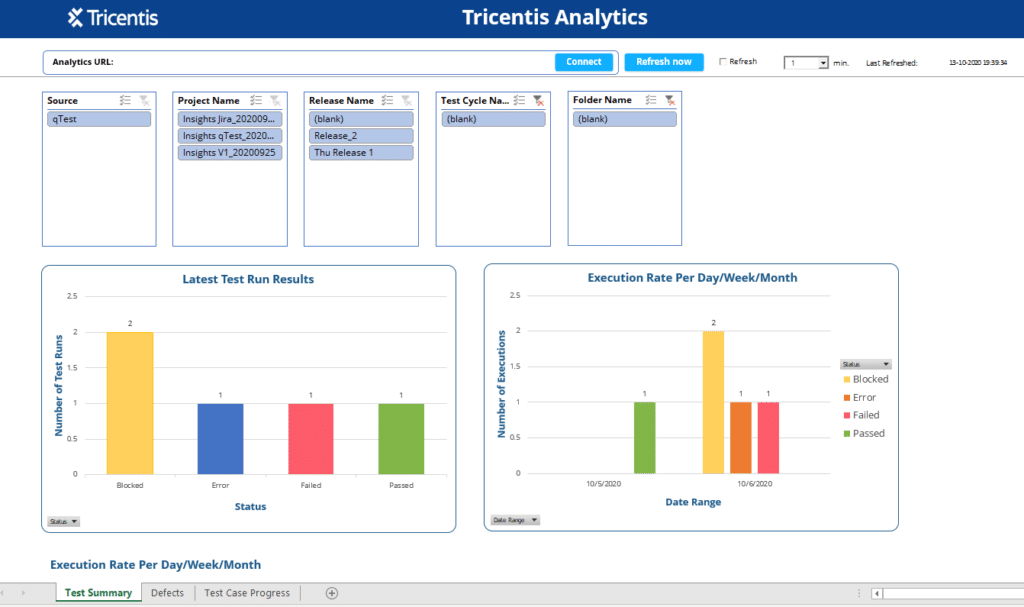Open Date Range dropdown in Execution Rate chart
The width and height of the screenshot is (1024, 607).
(x=515, y=520)
